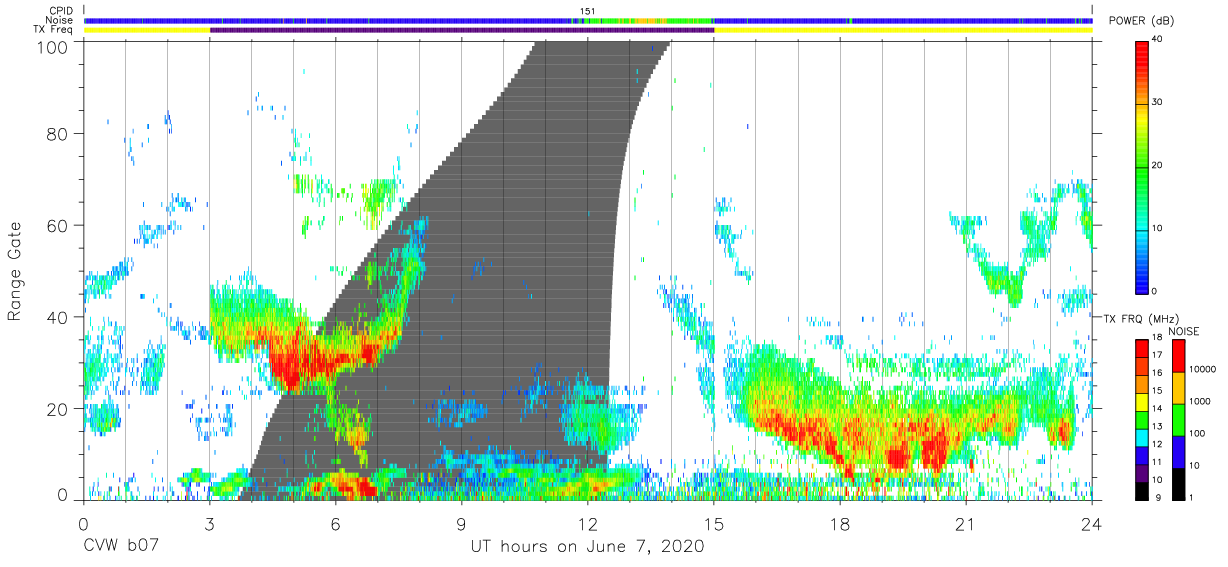Select the 10 tick on POWER scale
The image size is (1228, 567).
point(1158,228)
